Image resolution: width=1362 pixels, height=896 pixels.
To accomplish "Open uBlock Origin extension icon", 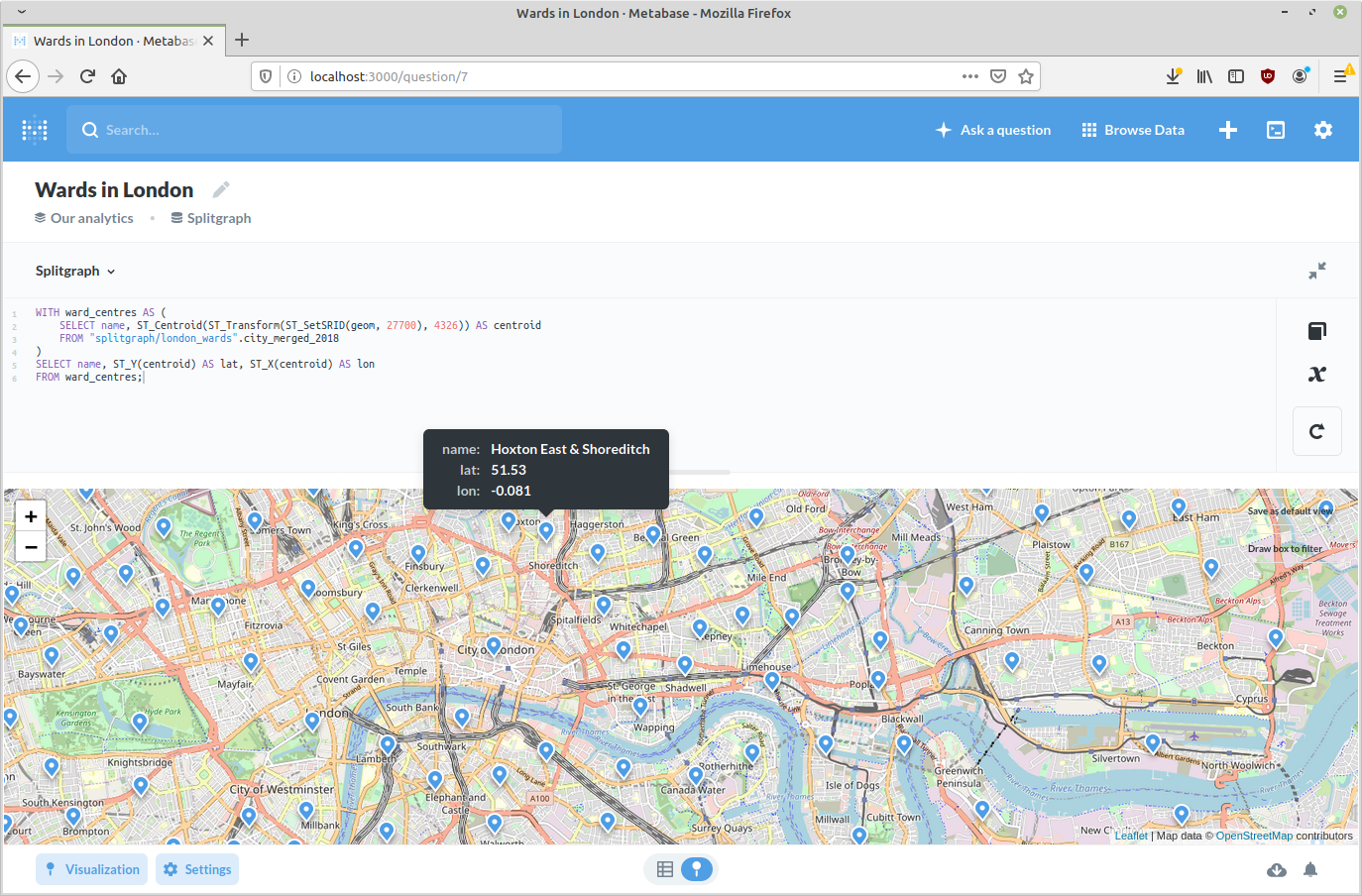I will (1268, 76).
